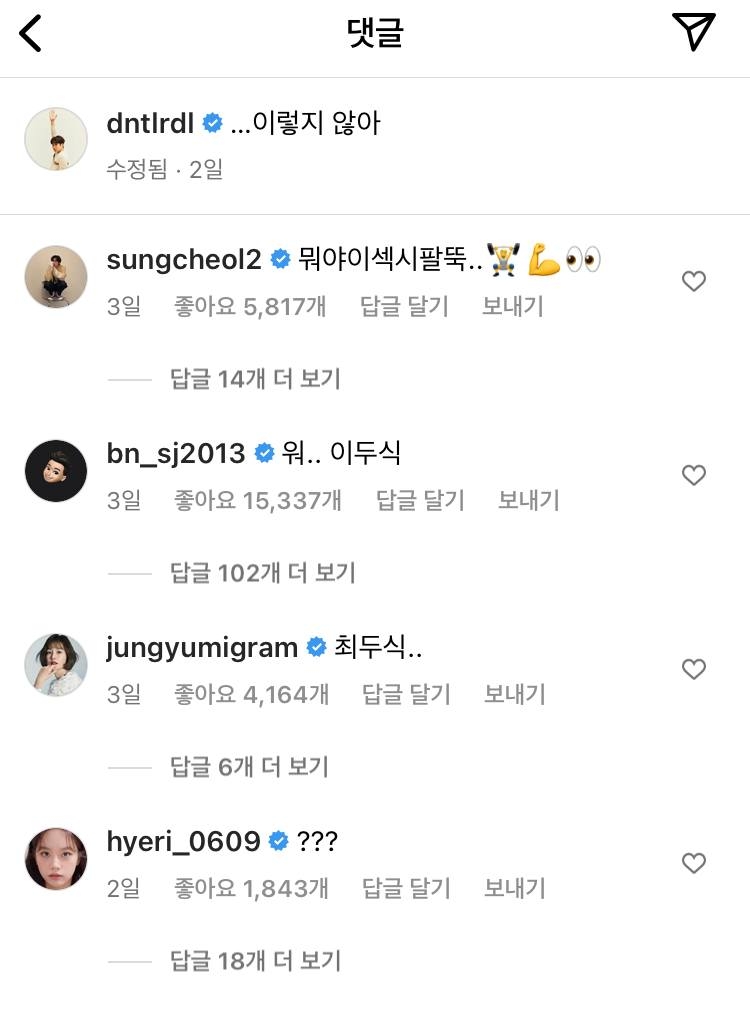The height and width of the screenshot is (1012, 750).
Task: Show 18 more replies under hyeri_0609
Action: (255, 961)
